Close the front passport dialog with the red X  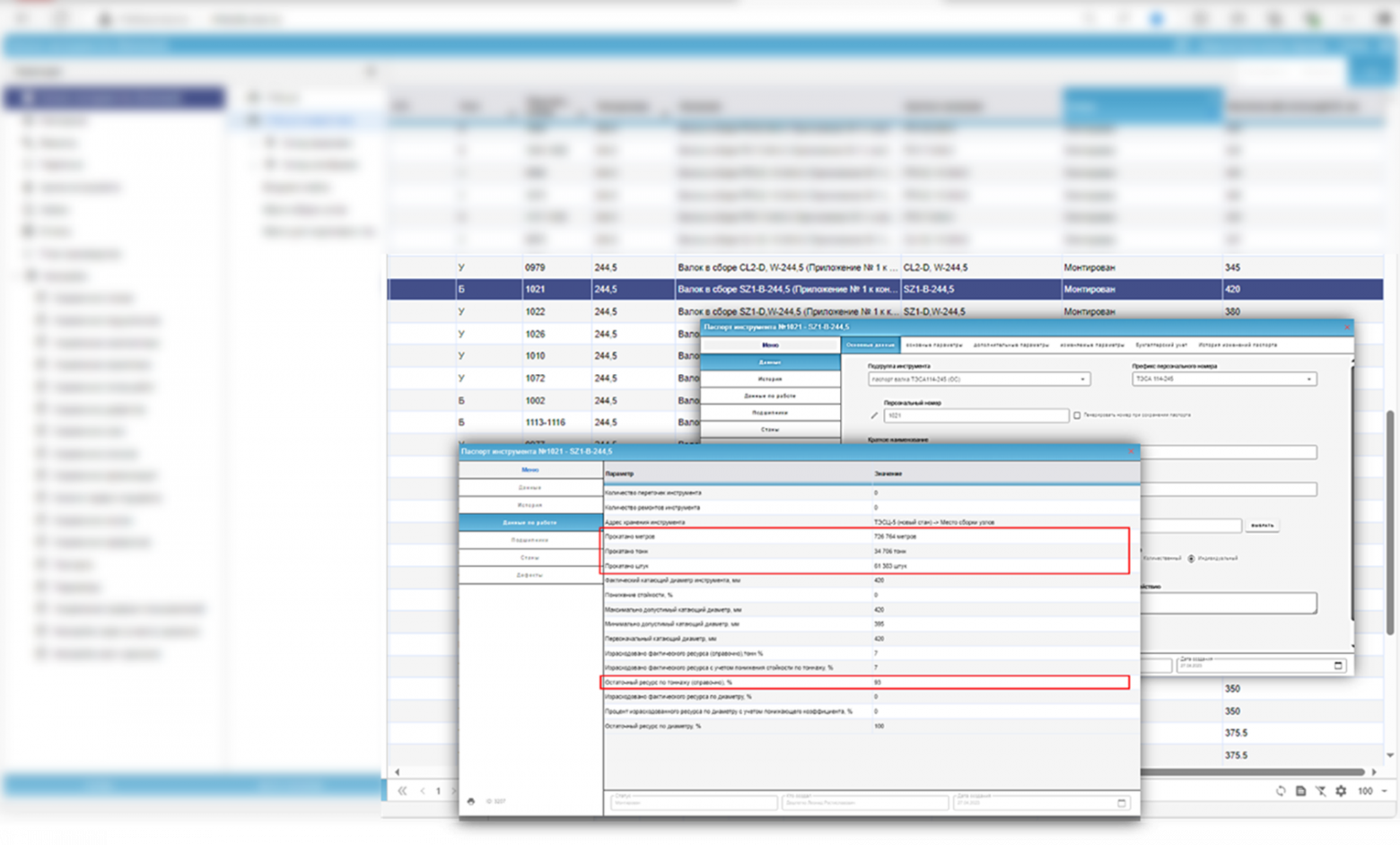(1131, 451)
